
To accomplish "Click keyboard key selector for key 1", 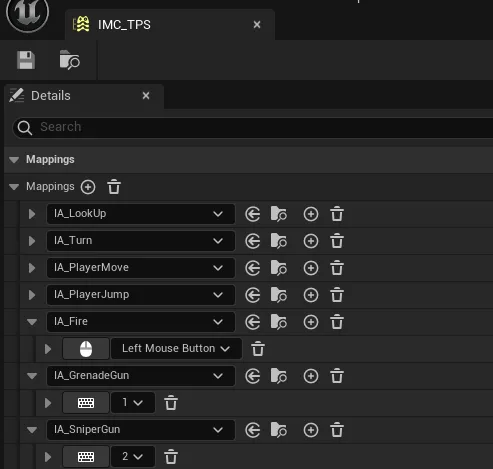I will coord(86,403).
